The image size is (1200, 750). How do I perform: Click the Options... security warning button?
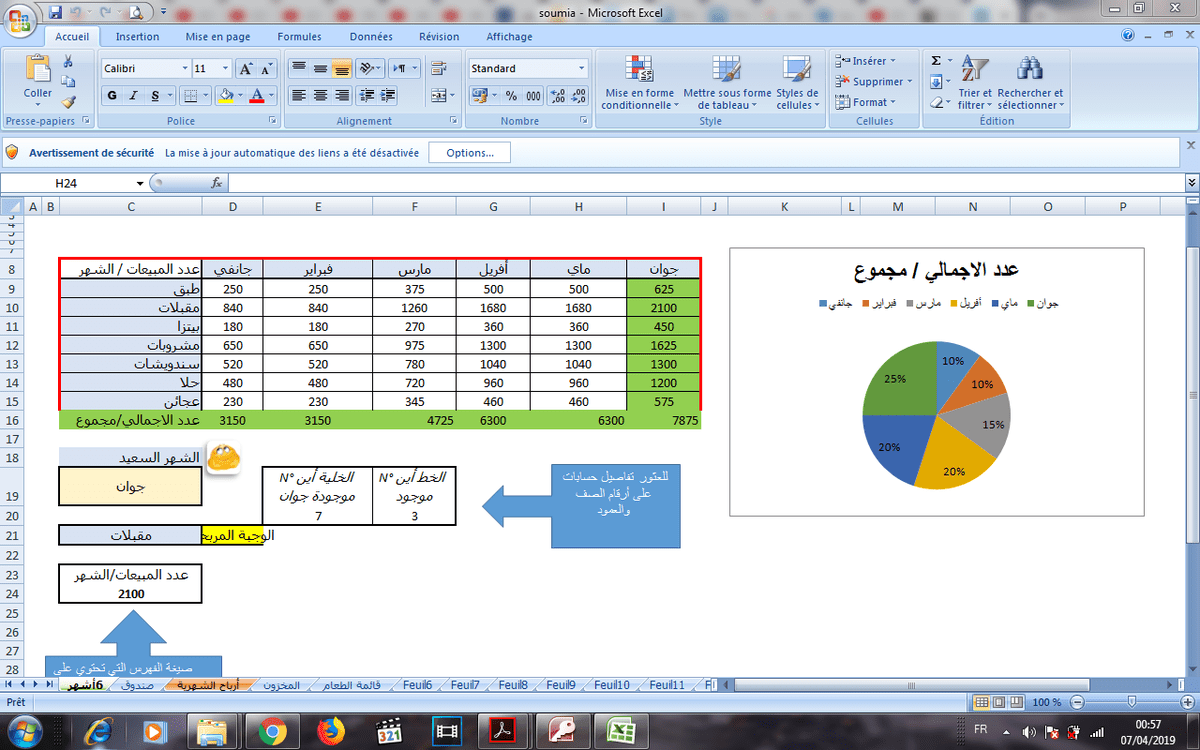(x=469, y=153)
